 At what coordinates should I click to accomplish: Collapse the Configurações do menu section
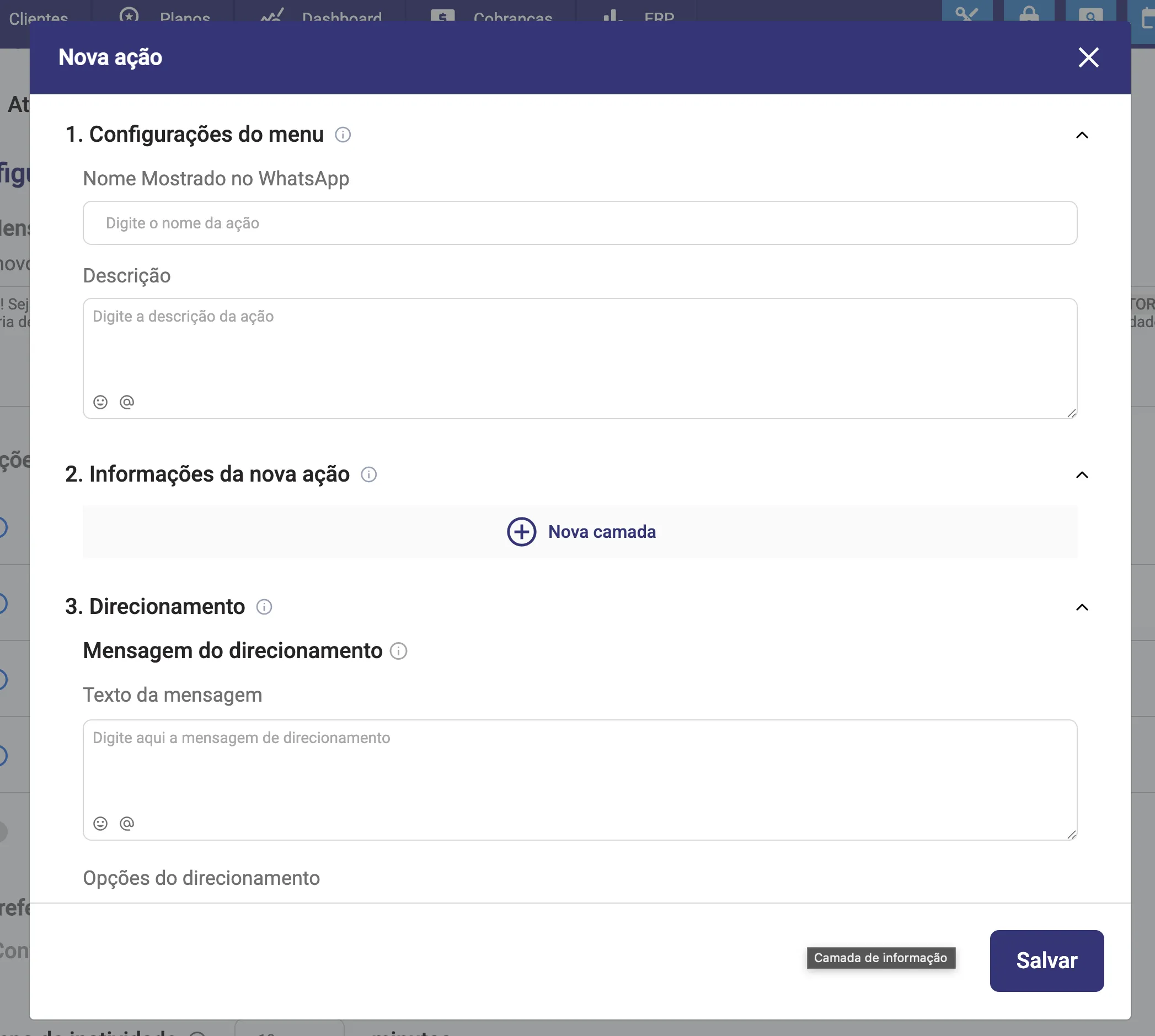(1082, 135)
